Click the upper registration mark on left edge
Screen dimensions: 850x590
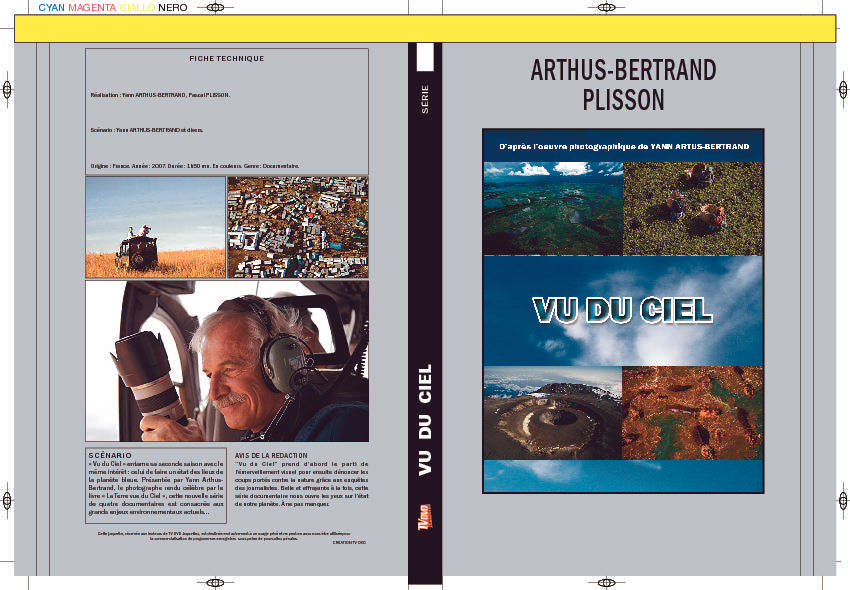tap(7, 89)
